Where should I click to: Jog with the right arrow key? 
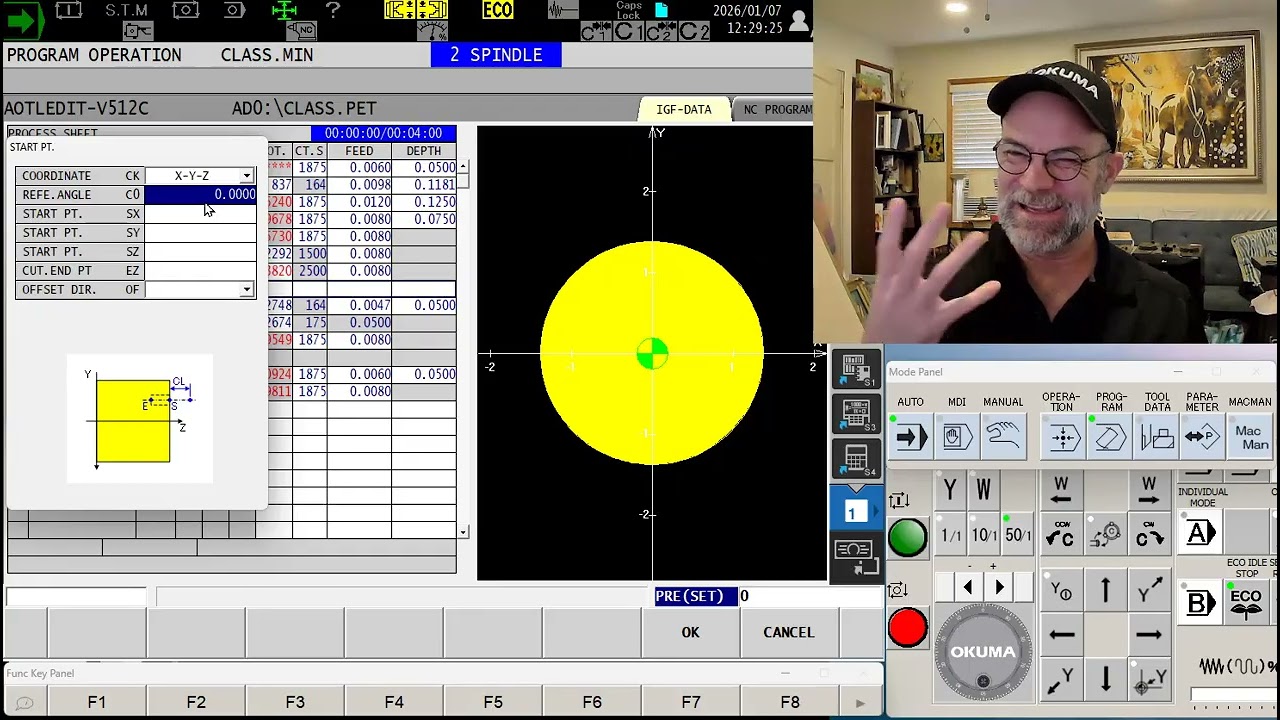click(1149, 635)
